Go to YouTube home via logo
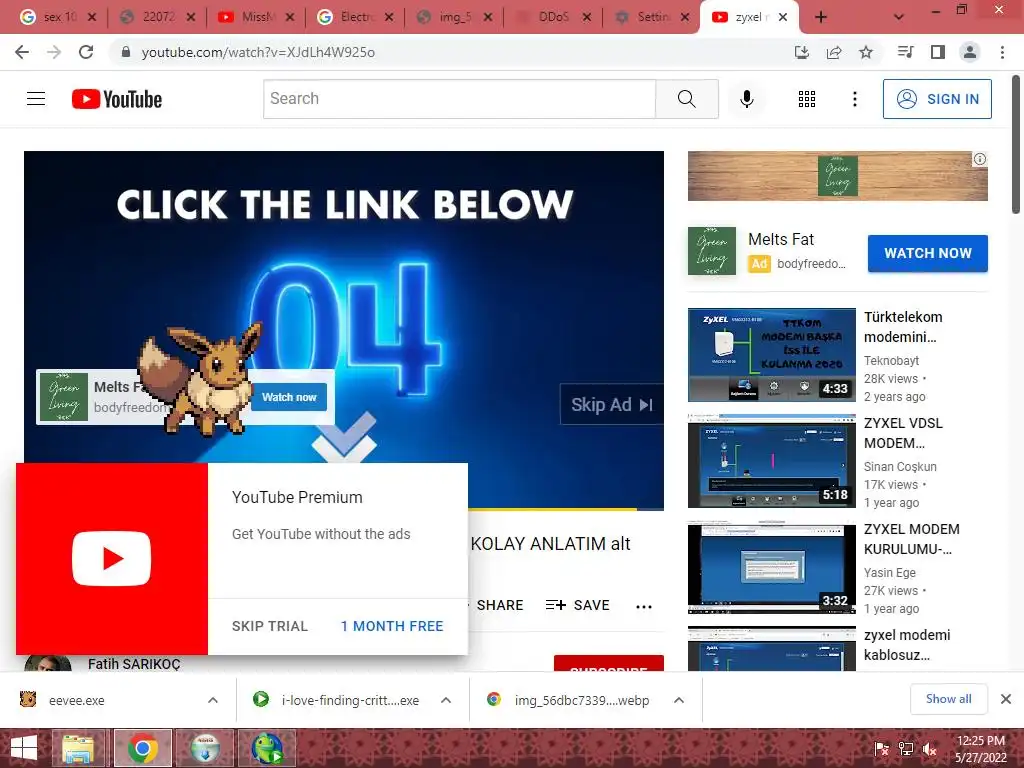The height and width of the screenshot is (768, 1024). click(x=117, y=99)
